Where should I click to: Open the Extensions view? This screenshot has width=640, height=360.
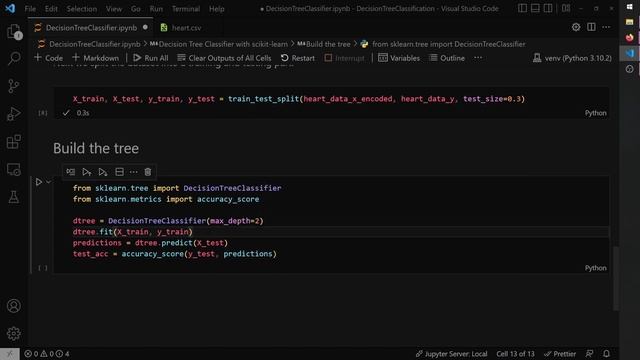click(14, 142)
